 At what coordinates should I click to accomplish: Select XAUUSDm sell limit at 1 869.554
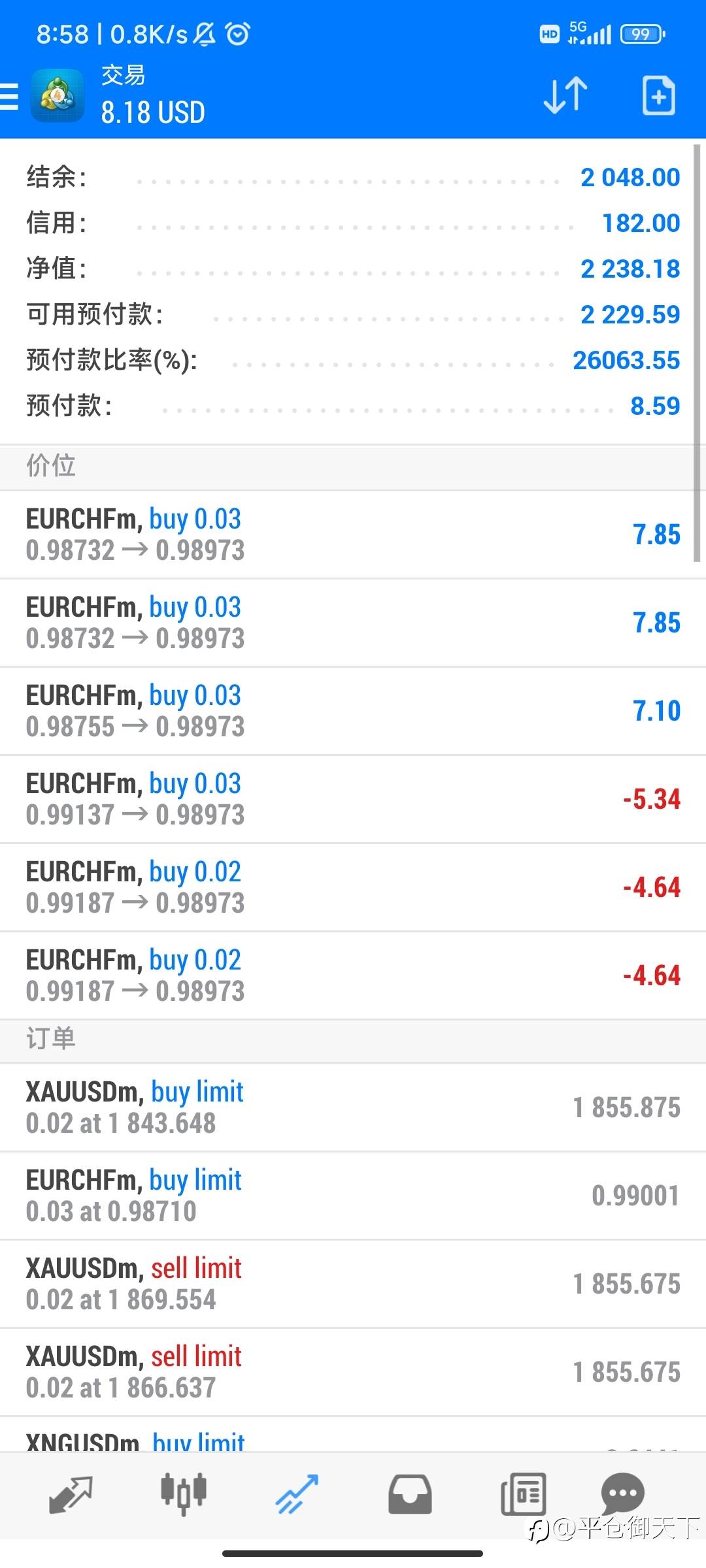(353, 1284)
